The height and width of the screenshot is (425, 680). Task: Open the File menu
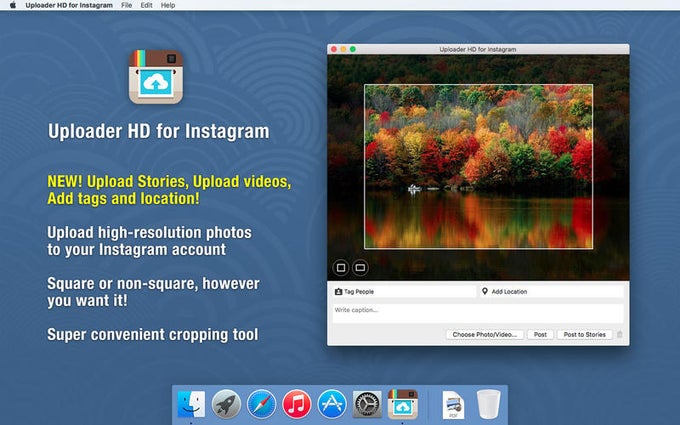[x=127, y=5]
